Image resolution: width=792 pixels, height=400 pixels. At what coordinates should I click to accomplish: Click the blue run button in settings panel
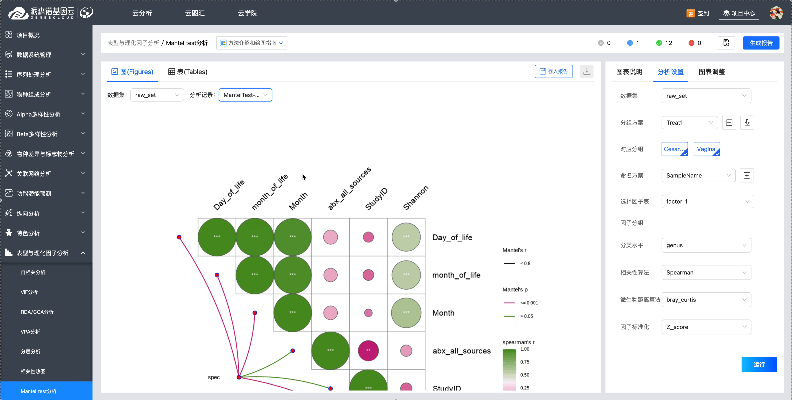[759, 364]
